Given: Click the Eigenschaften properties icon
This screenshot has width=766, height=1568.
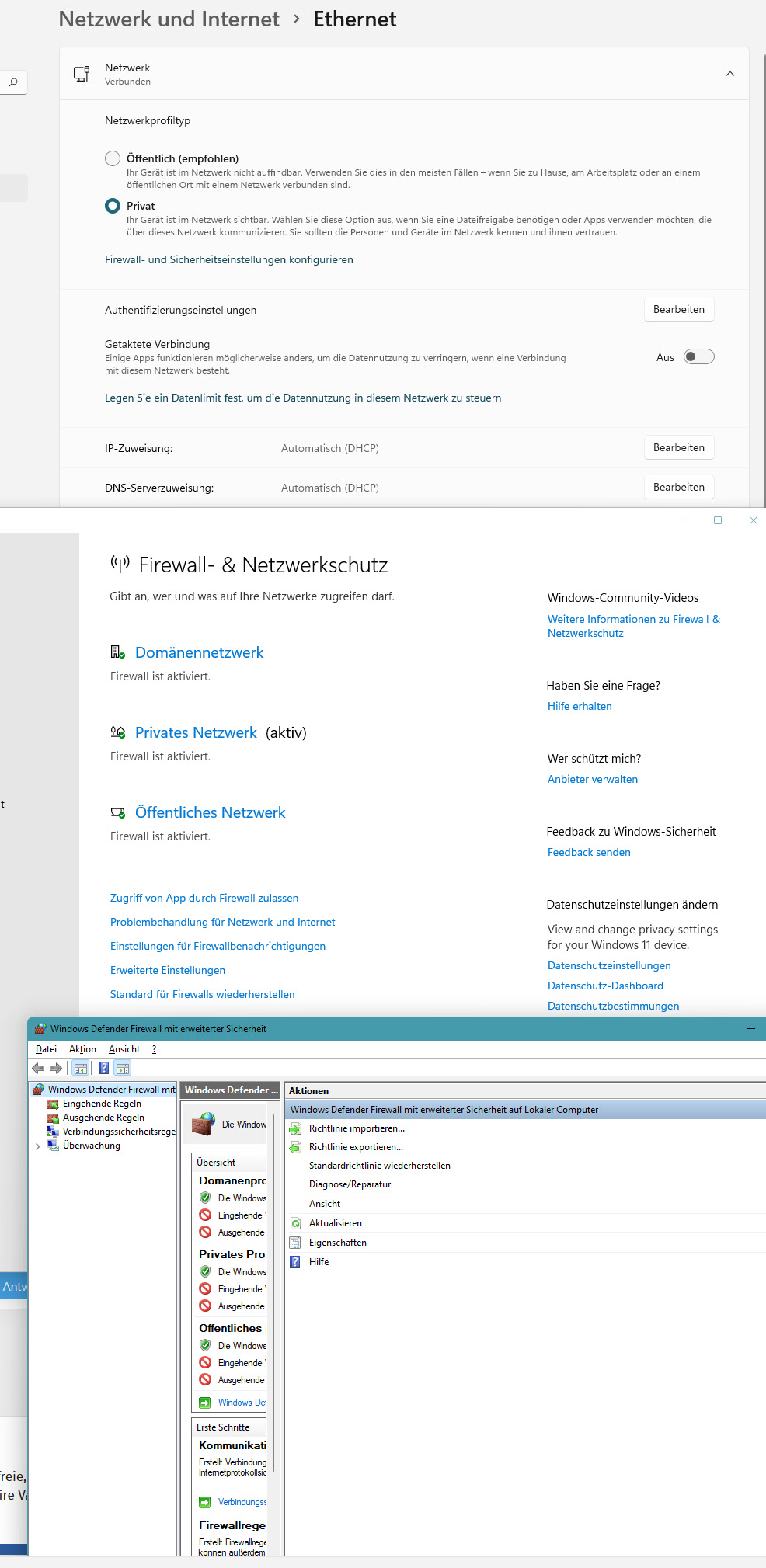Looking at the screenshot, I should [x=295, y=1243].
